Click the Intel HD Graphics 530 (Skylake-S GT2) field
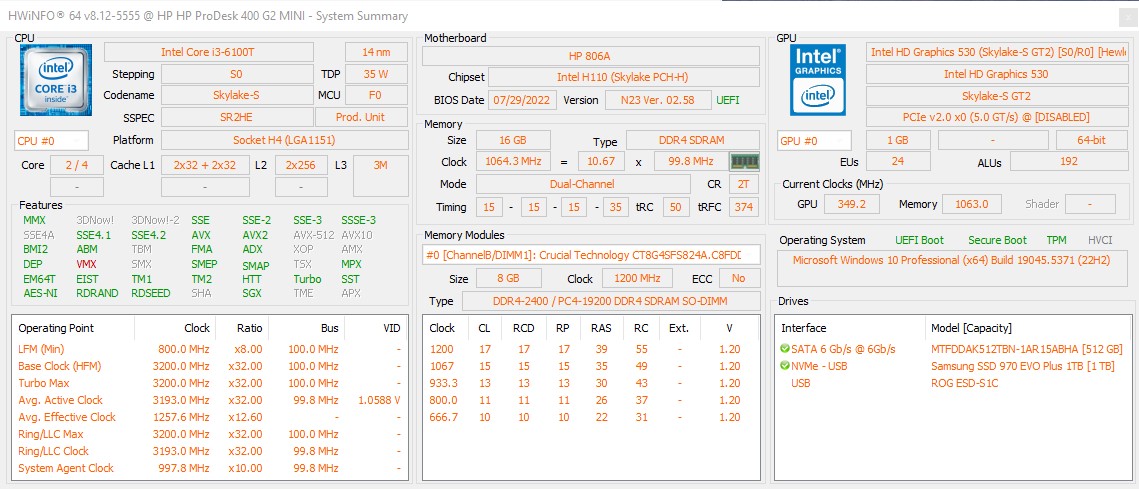This screenshot has height=489, width=1139. click(997, 52)
